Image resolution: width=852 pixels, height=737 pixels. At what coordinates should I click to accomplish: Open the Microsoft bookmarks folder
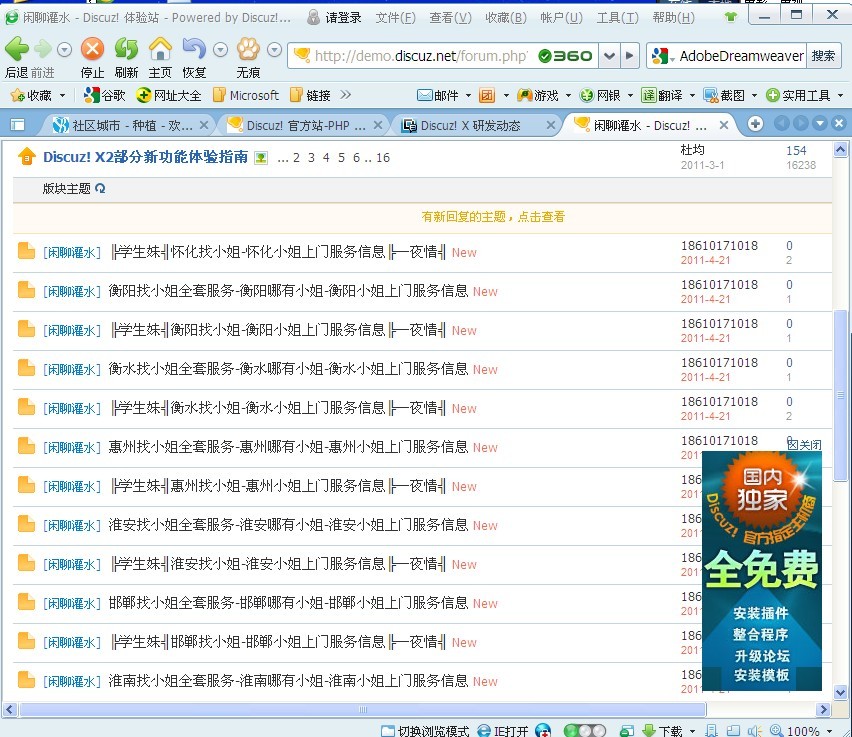pyautogui.click(x=246, y=96)
